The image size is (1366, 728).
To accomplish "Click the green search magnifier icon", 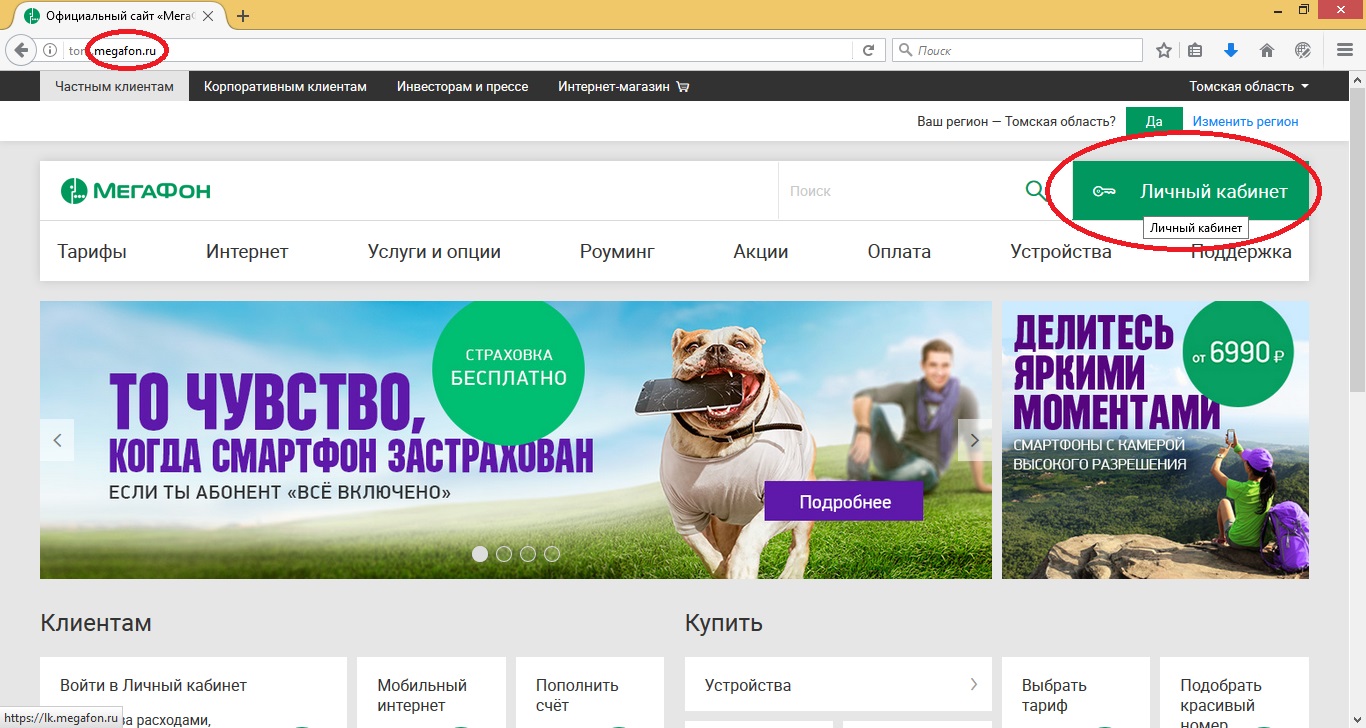I will 1035,190.
